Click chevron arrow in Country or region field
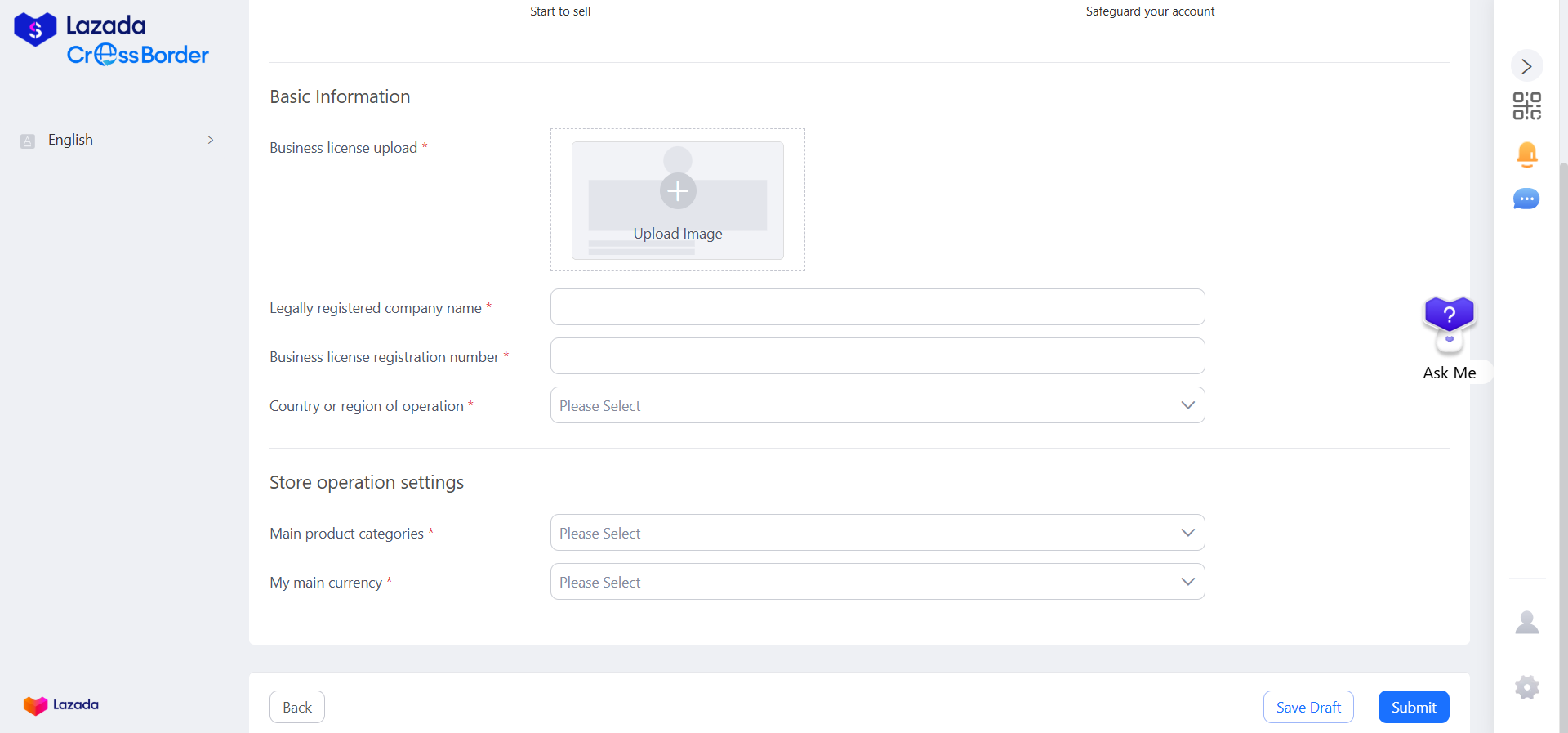 point(1187,405)
